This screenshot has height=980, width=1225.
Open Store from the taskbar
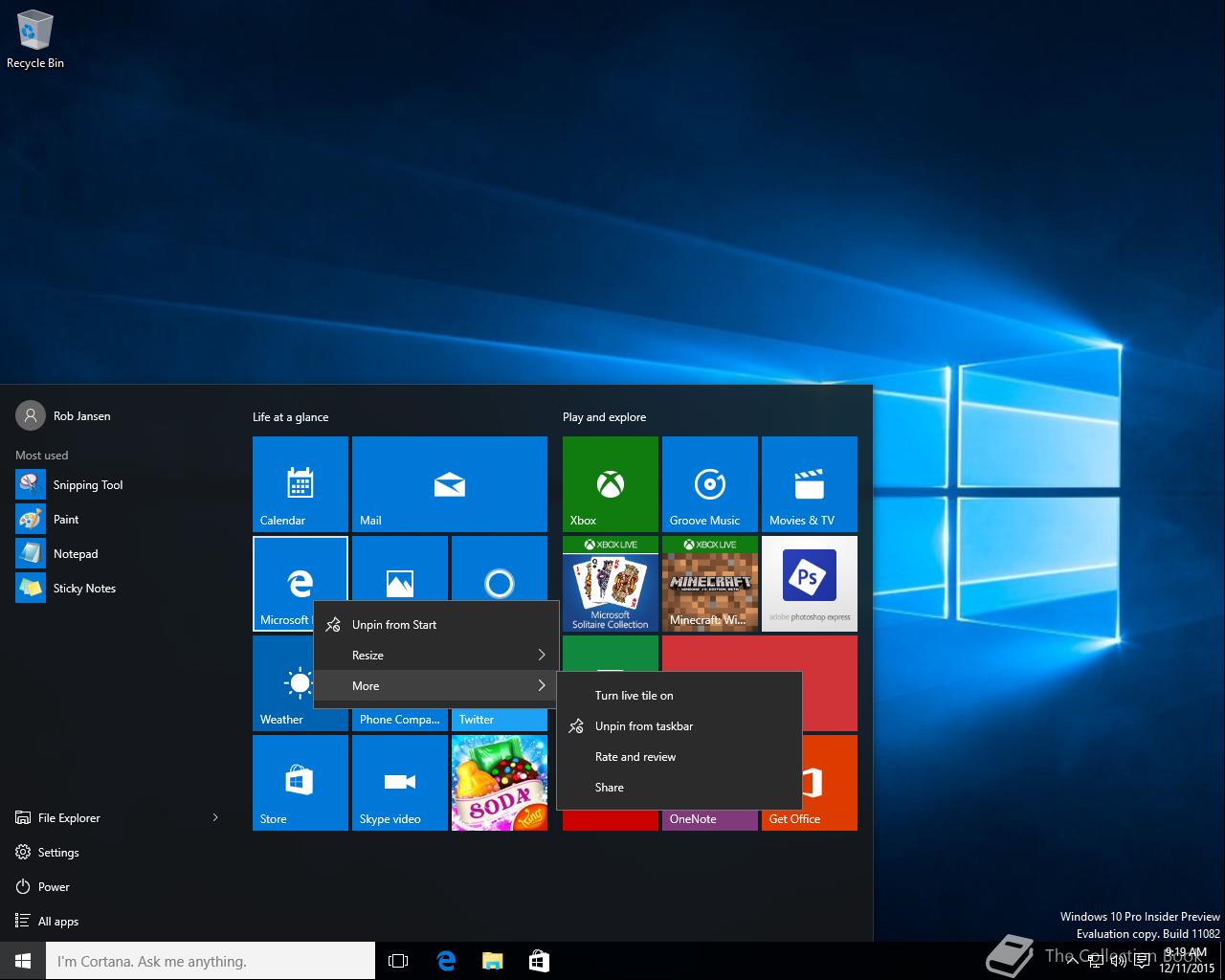click(x=539, y=961)
